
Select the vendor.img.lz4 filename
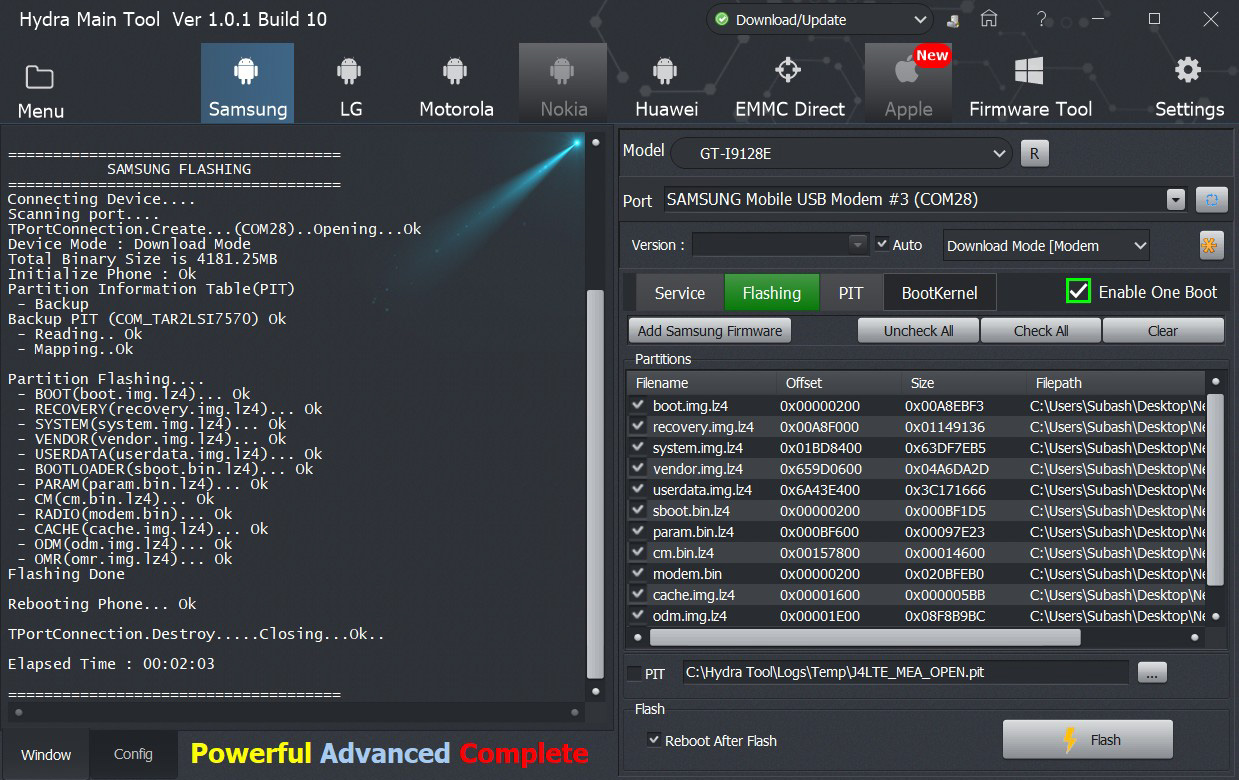click(698, 468)
